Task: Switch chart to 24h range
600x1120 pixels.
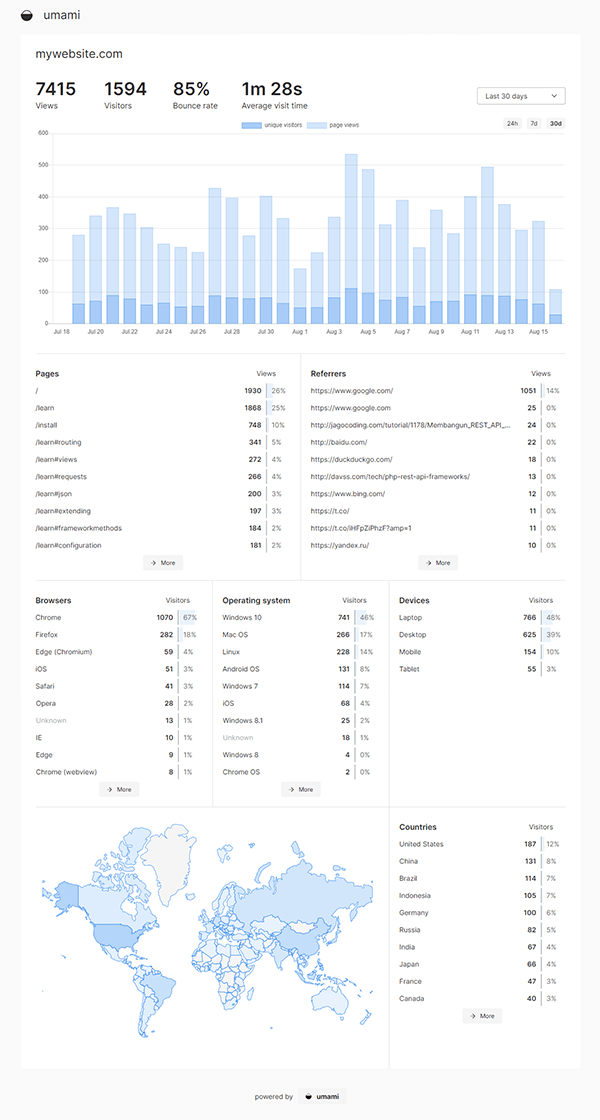Action: coord(512,124)
